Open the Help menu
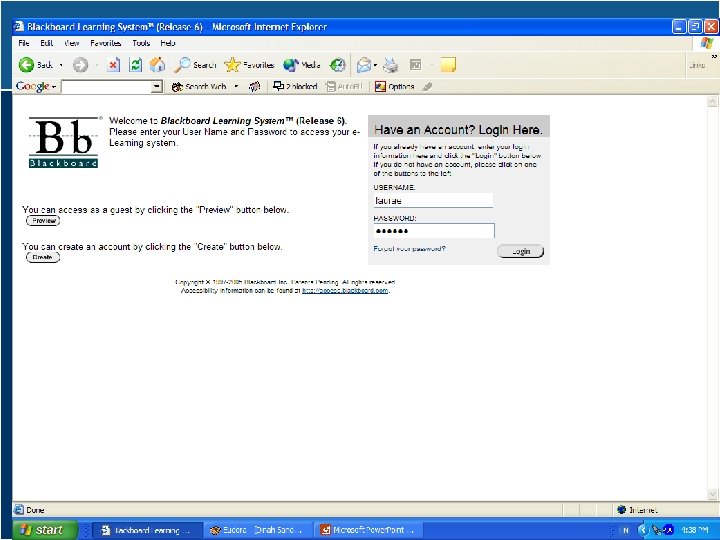This screenshot has width=720, height=540. (168, 43)
